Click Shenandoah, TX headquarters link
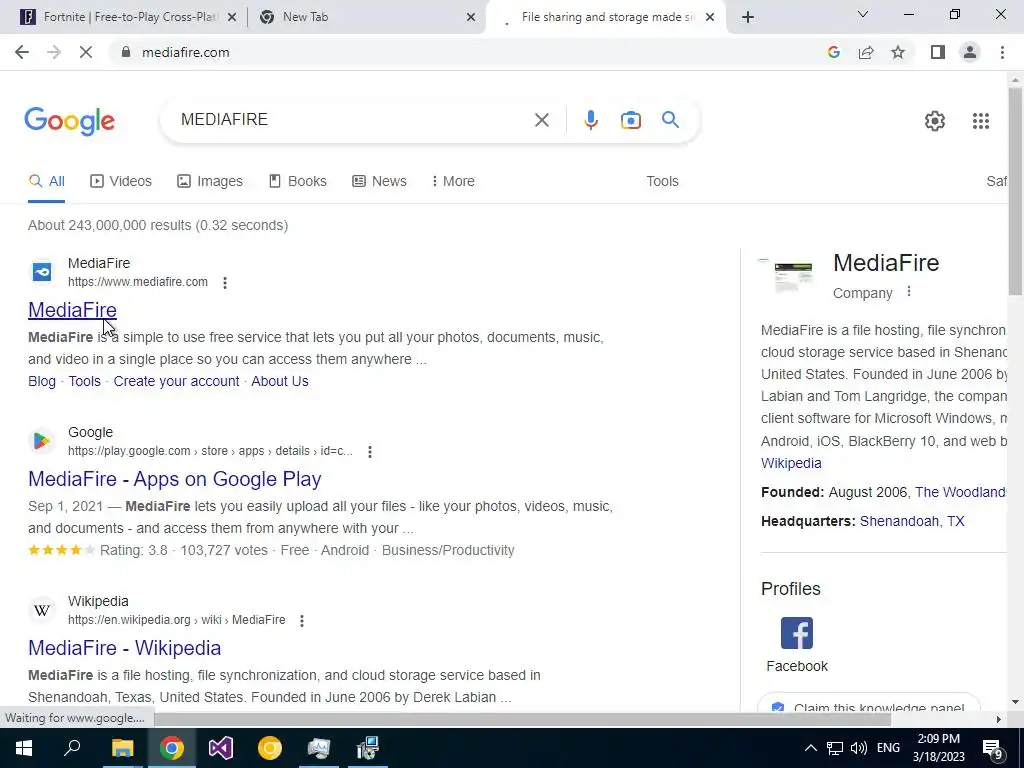This screenshot has height=768, width=1024. [x=912, y=522]
